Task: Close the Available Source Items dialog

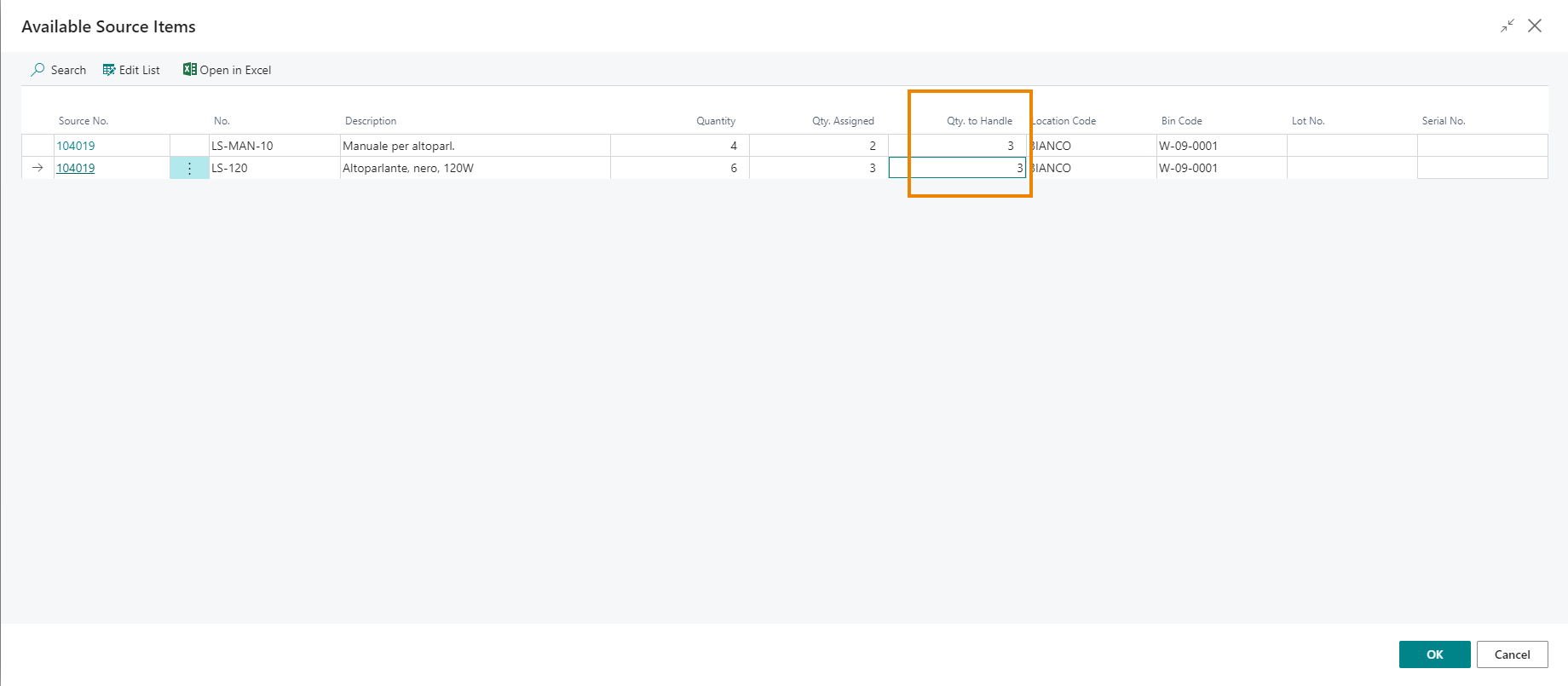Action: [1536, 26]
